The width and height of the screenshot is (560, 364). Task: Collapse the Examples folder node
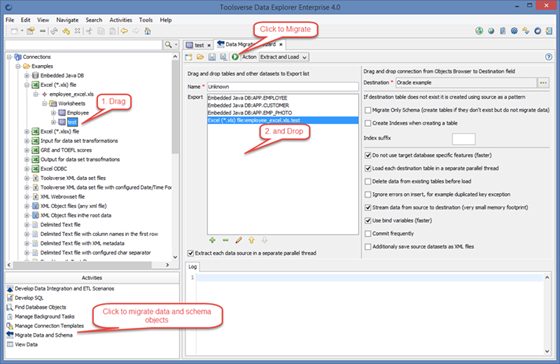pos(18,66)
